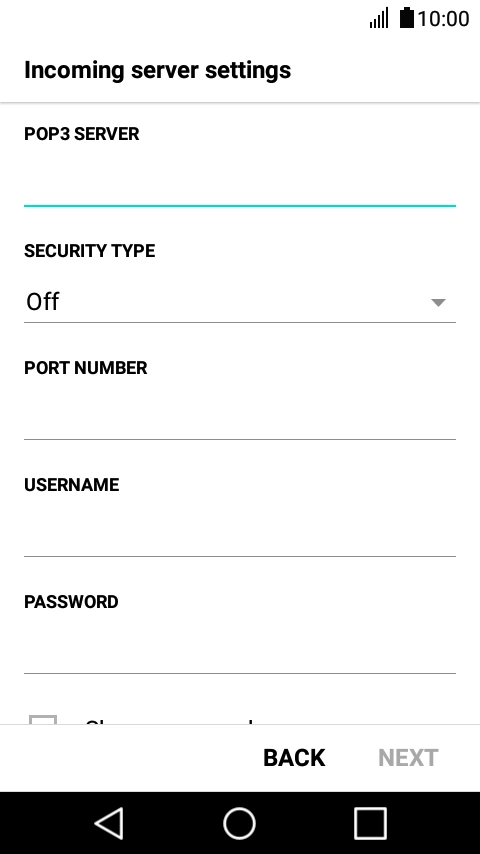Image resolution: width=480 pixels, height=854 pixels.
Task: Open recent apps with the square icon
Action: (370, 823)
